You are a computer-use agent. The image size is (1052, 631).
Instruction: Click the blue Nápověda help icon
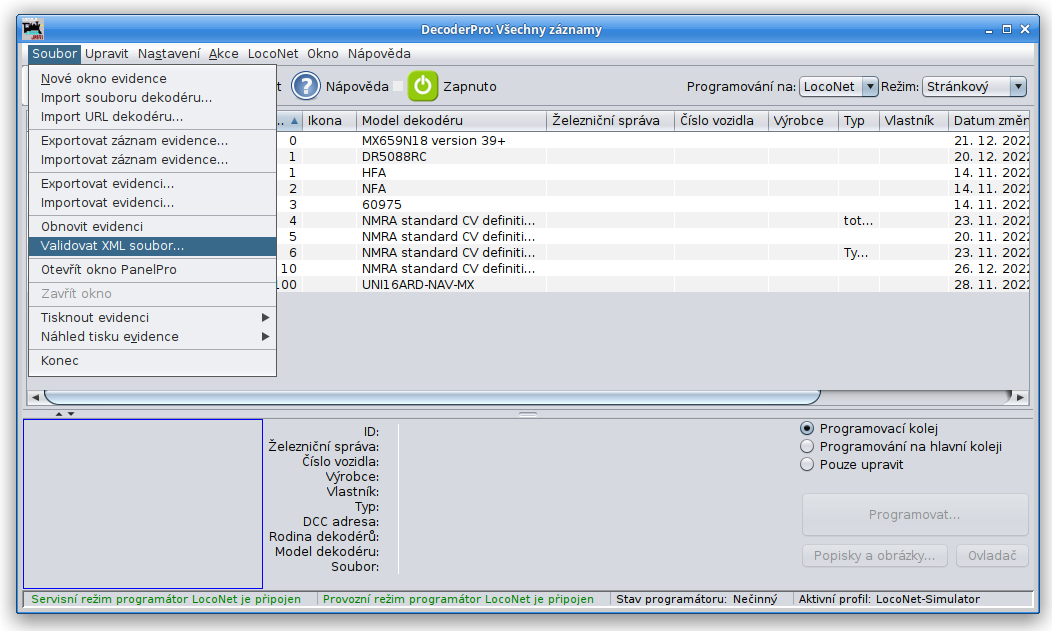[305, 86]
